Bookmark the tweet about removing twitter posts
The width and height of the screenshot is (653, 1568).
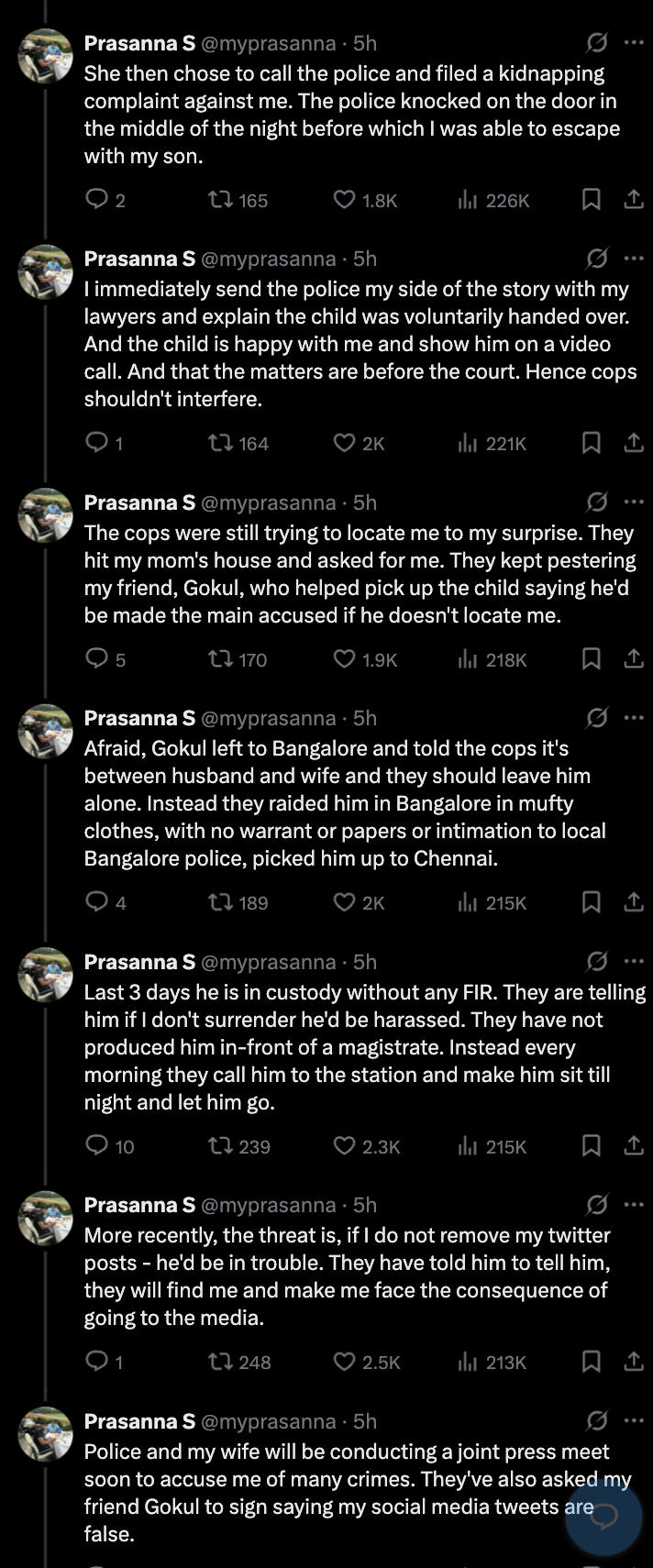pos(592,1362)
